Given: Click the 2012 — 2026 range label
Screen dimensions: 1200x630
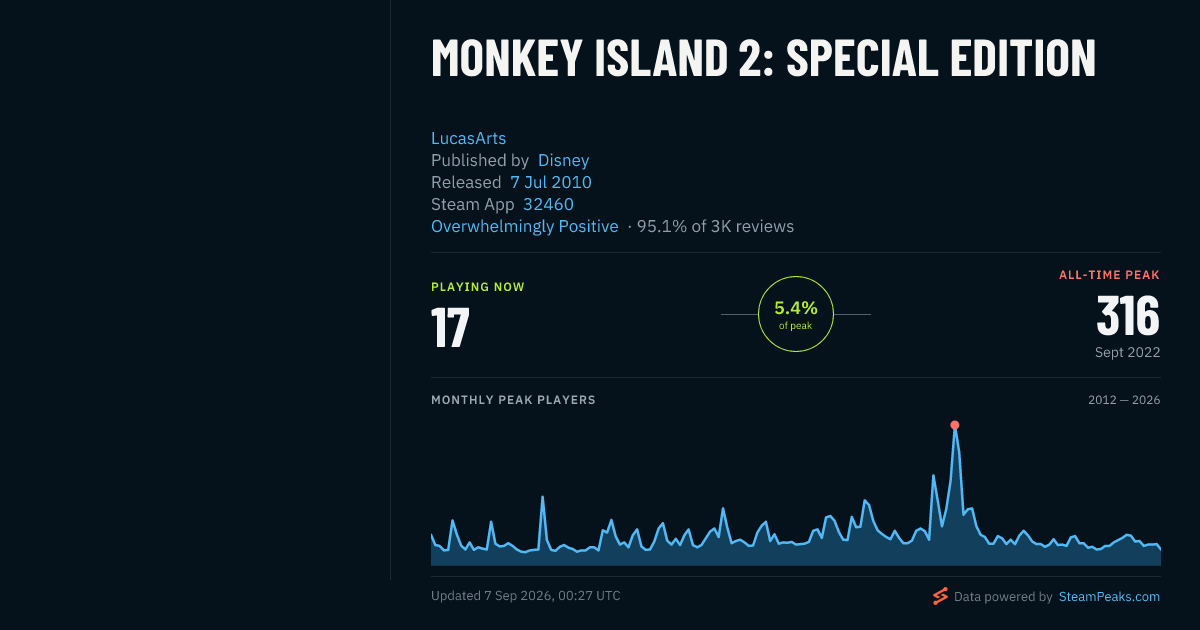Looking at the screenshot, I should tap(1124, 400).
